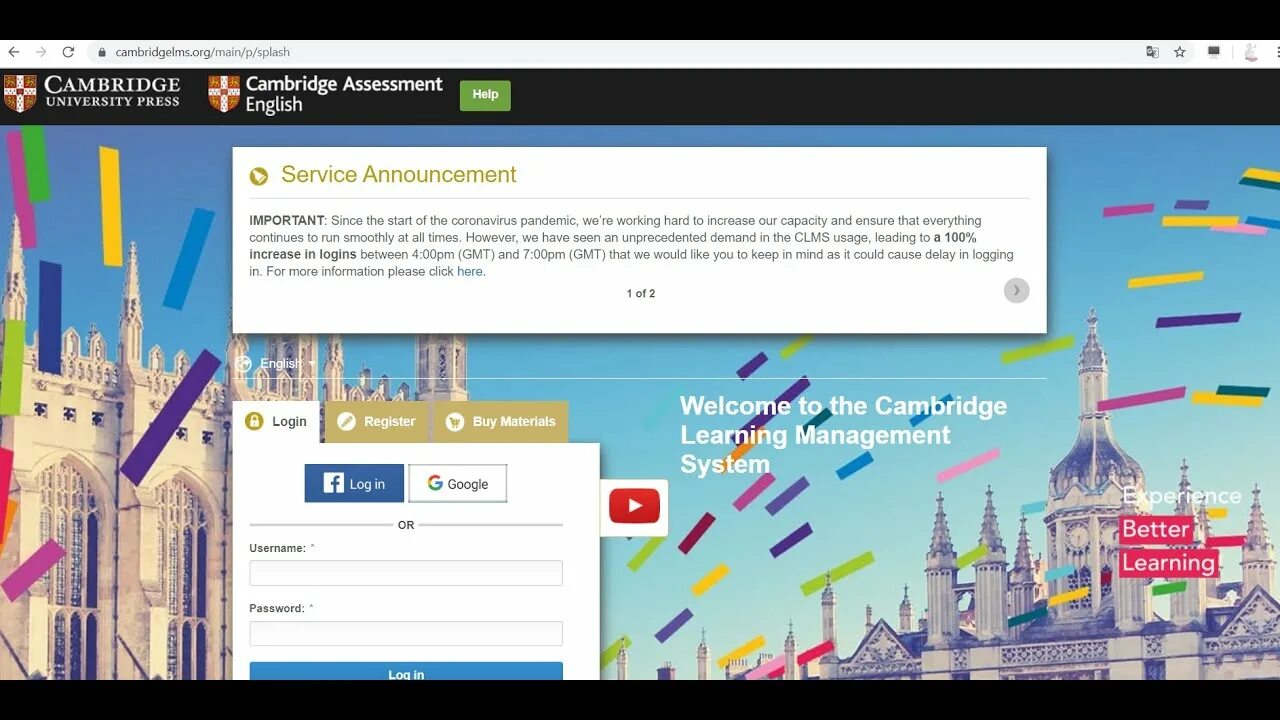This screenshot has height=720, width=1280.
Task: Play the YouTube video button
Action: pyautogui.click(x=634, y=506)
